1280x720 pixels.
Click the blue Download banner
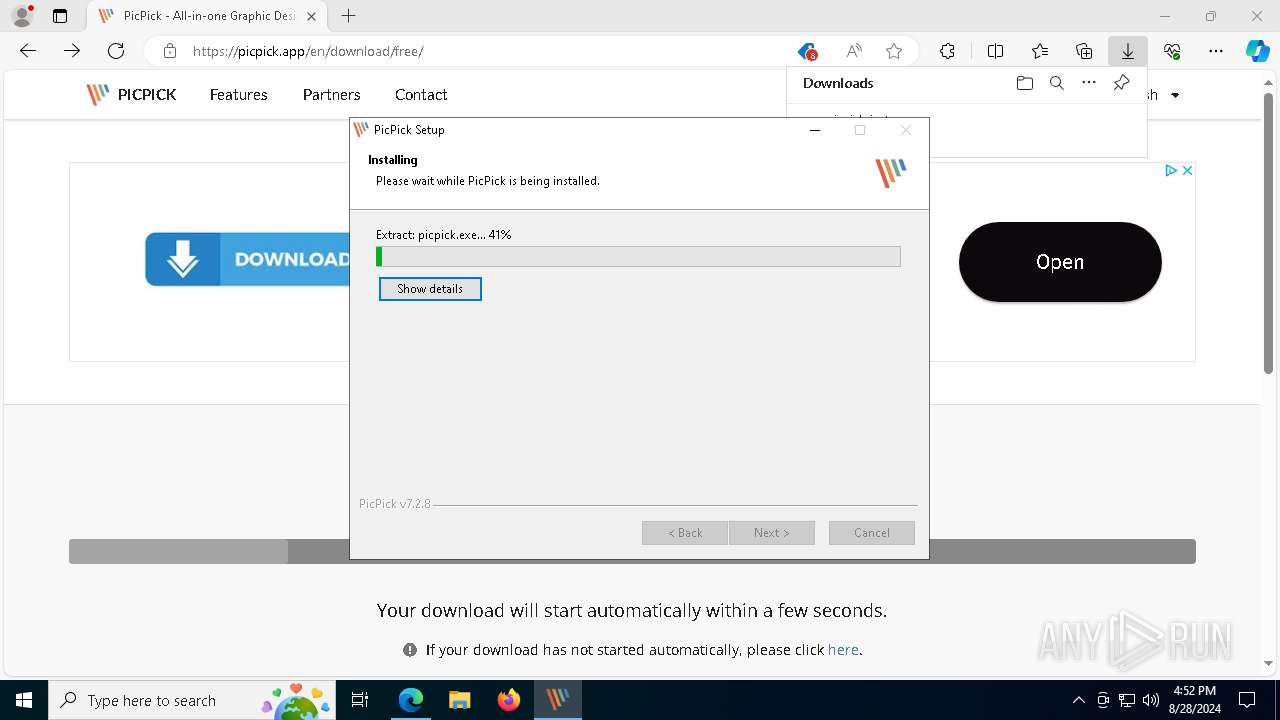(248, 259)
